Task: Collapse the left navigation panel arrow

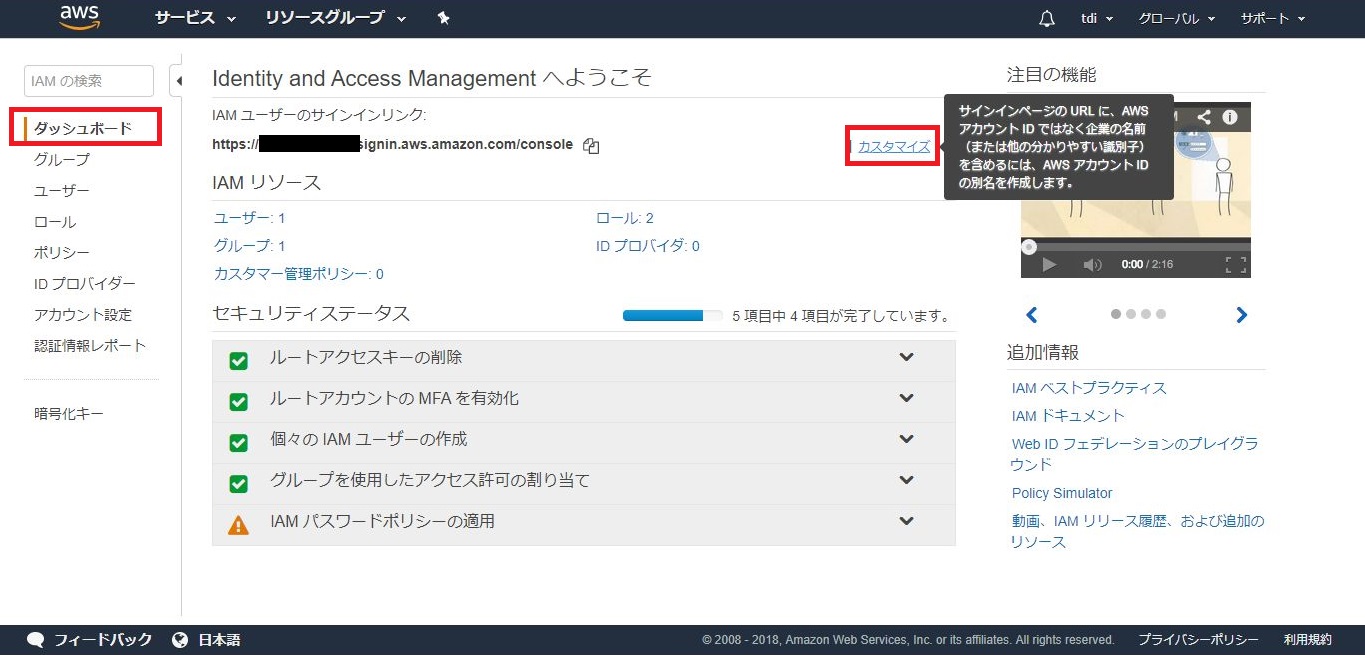Action: pyautogui.click(x=178, y=81)
